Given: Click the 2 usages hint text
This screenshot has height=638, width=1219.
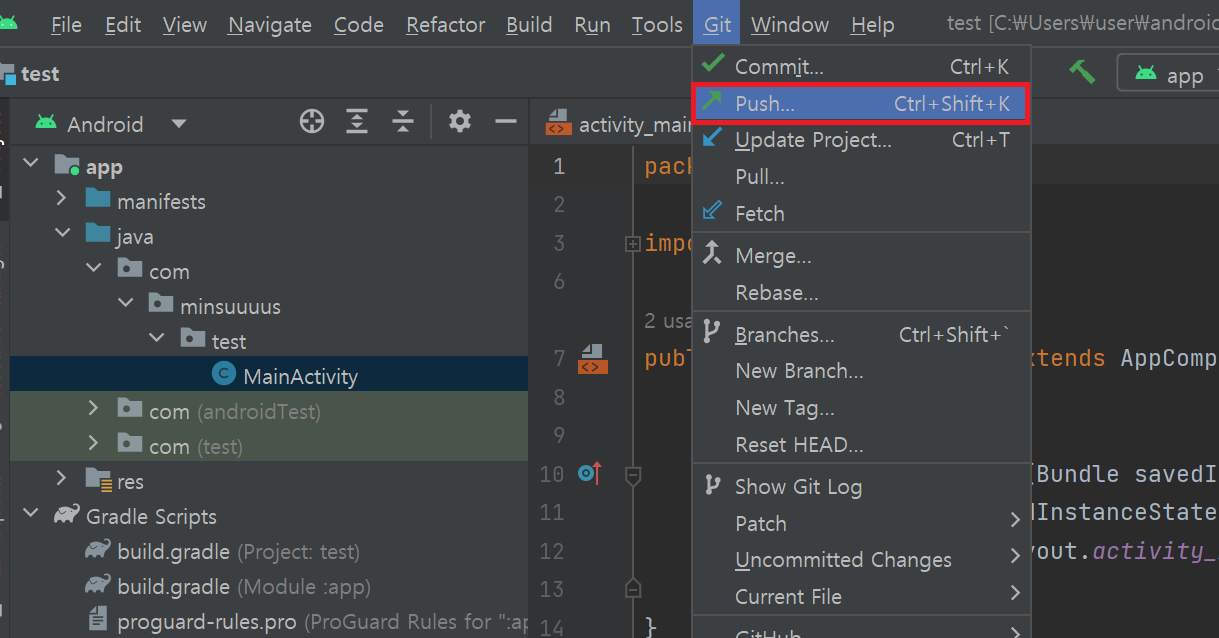Looking at the screenshot, I should tap(668, 321).
